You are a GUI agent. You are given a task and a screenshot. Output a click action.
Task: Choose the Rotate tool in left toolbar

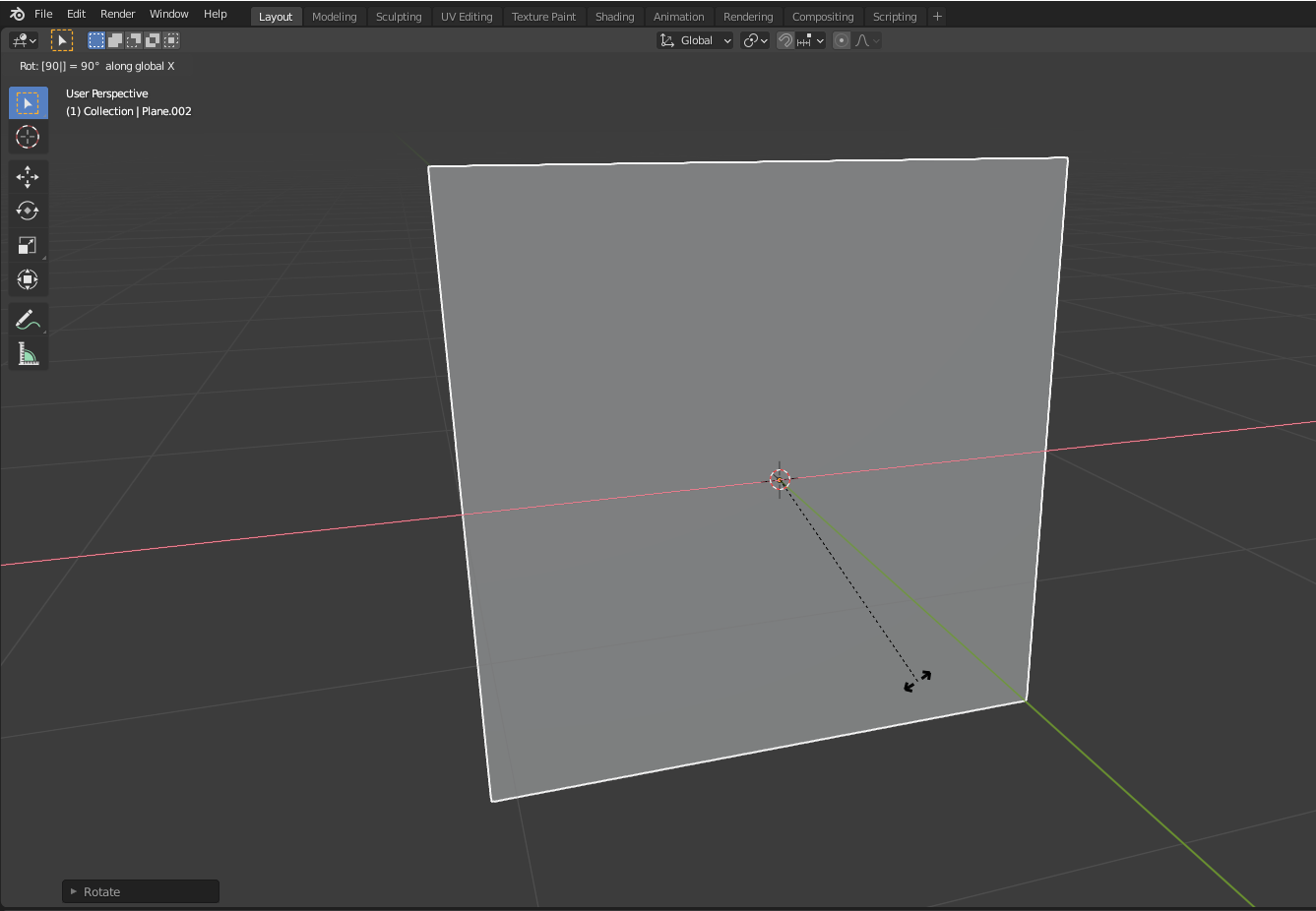28,211
